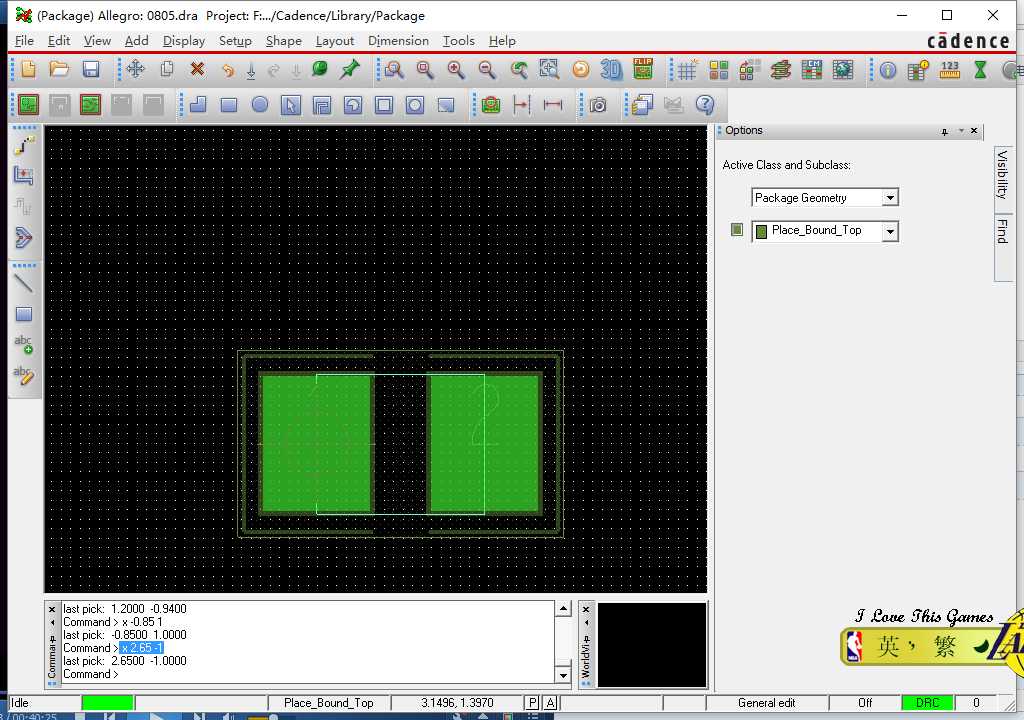Open the Edit menu

pyautogui.click(x=59, y=41)
